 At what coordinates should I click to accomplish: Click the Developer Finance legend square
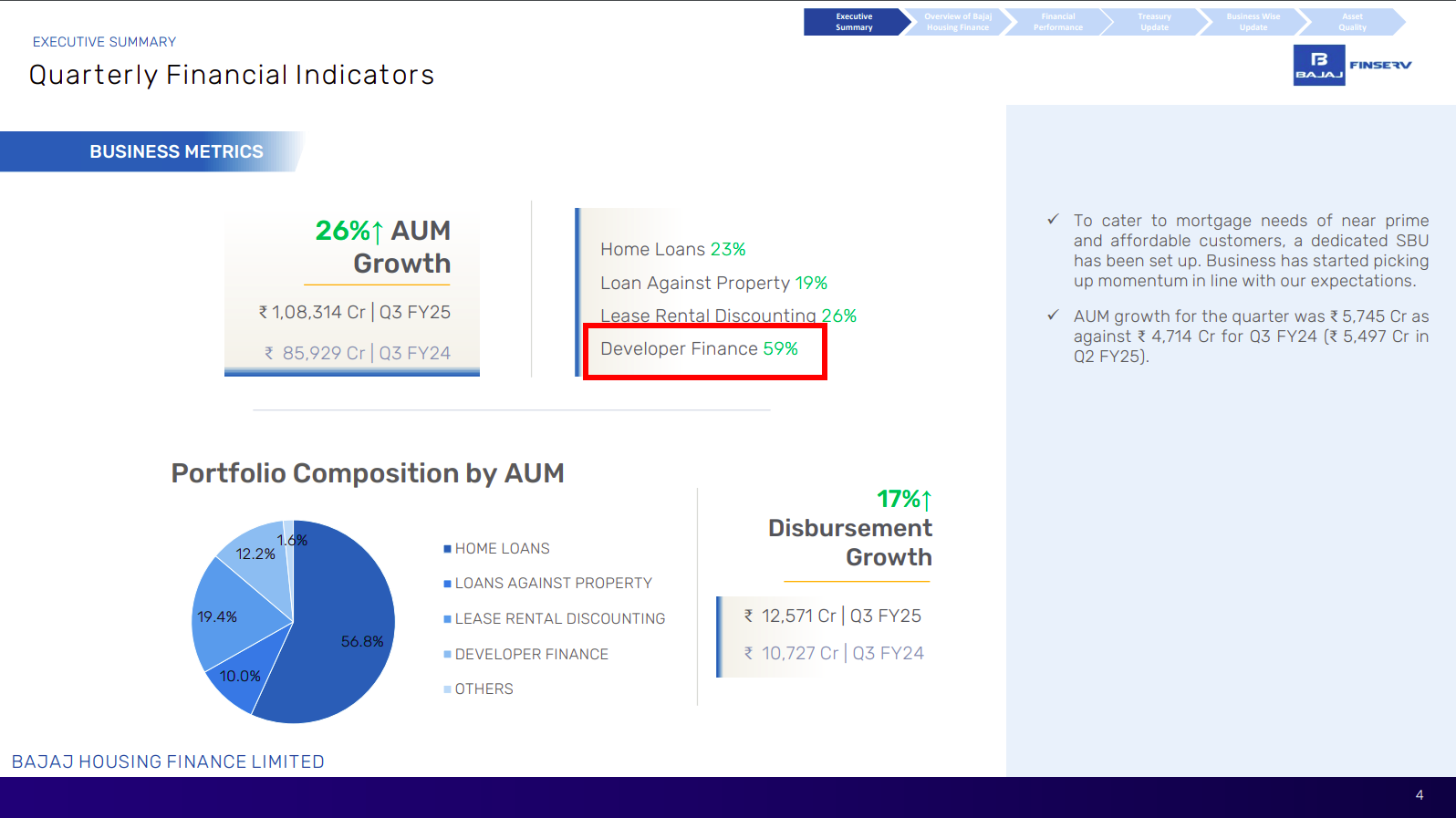(x=447, y=655)
